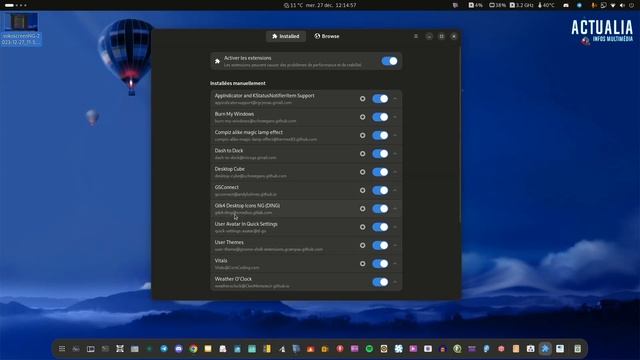This screenshot has height=360, width=640.
Task: Expand Gtk4 Desktop Icons NG details
Action: tap(395, 209)
